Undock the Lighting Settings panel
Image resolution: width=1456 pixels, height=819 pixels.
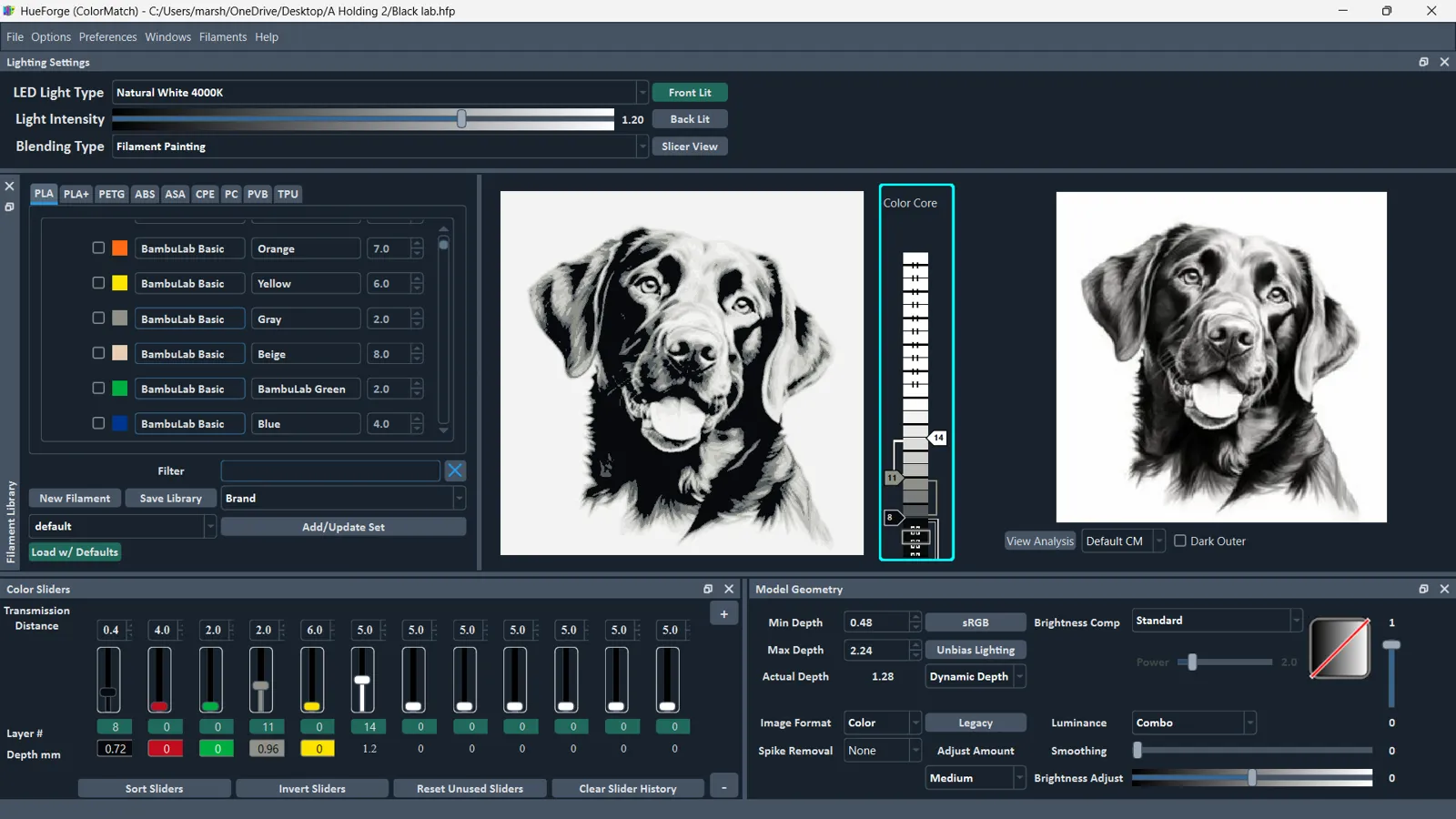pos(1423,62)
